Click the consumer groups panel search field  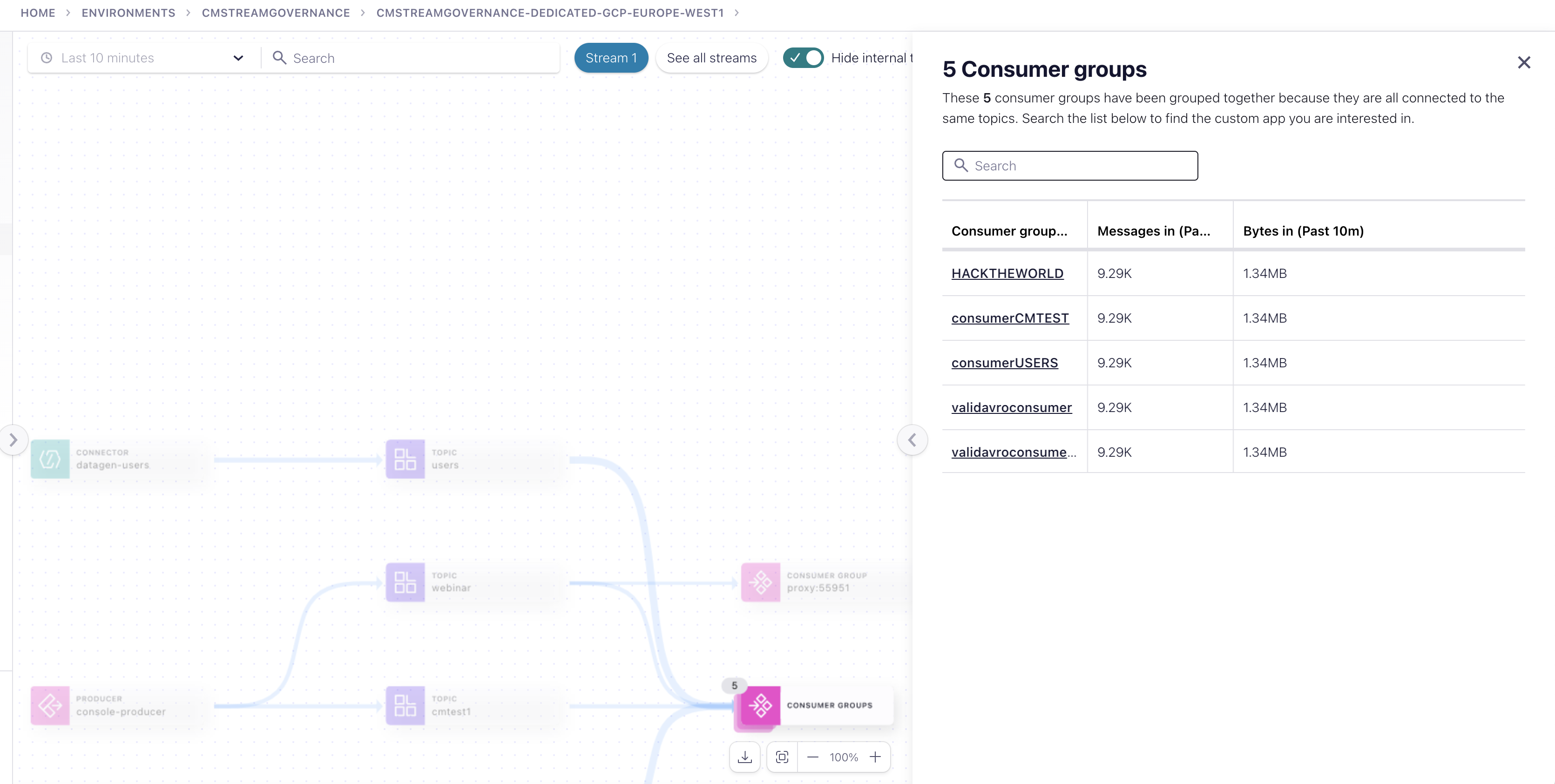[x=1070, y=166]
